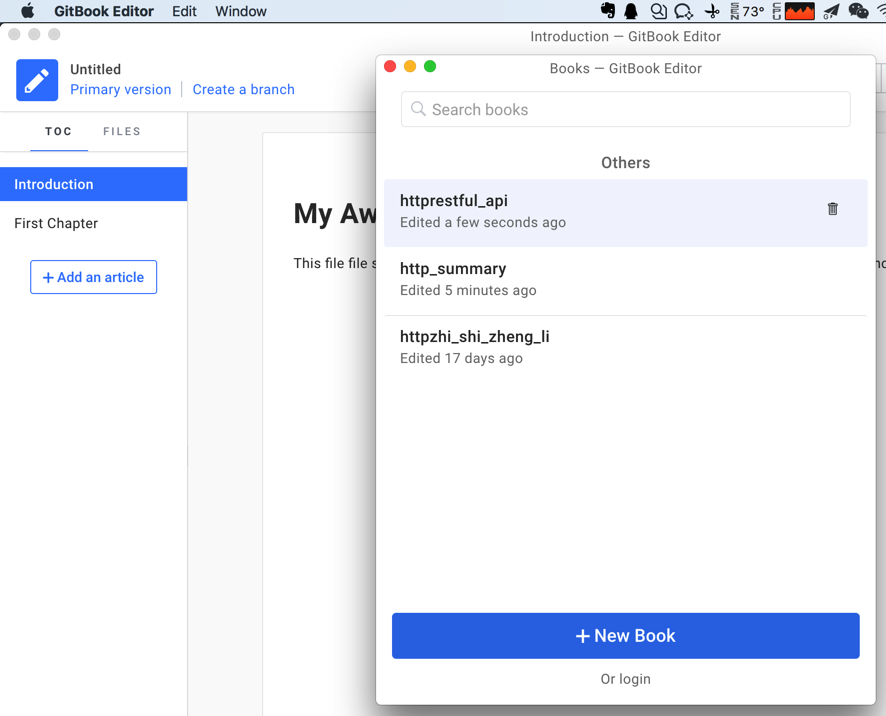
Task: Click Create a branch link
Action: pyautogui.click(x=244, y=89)
